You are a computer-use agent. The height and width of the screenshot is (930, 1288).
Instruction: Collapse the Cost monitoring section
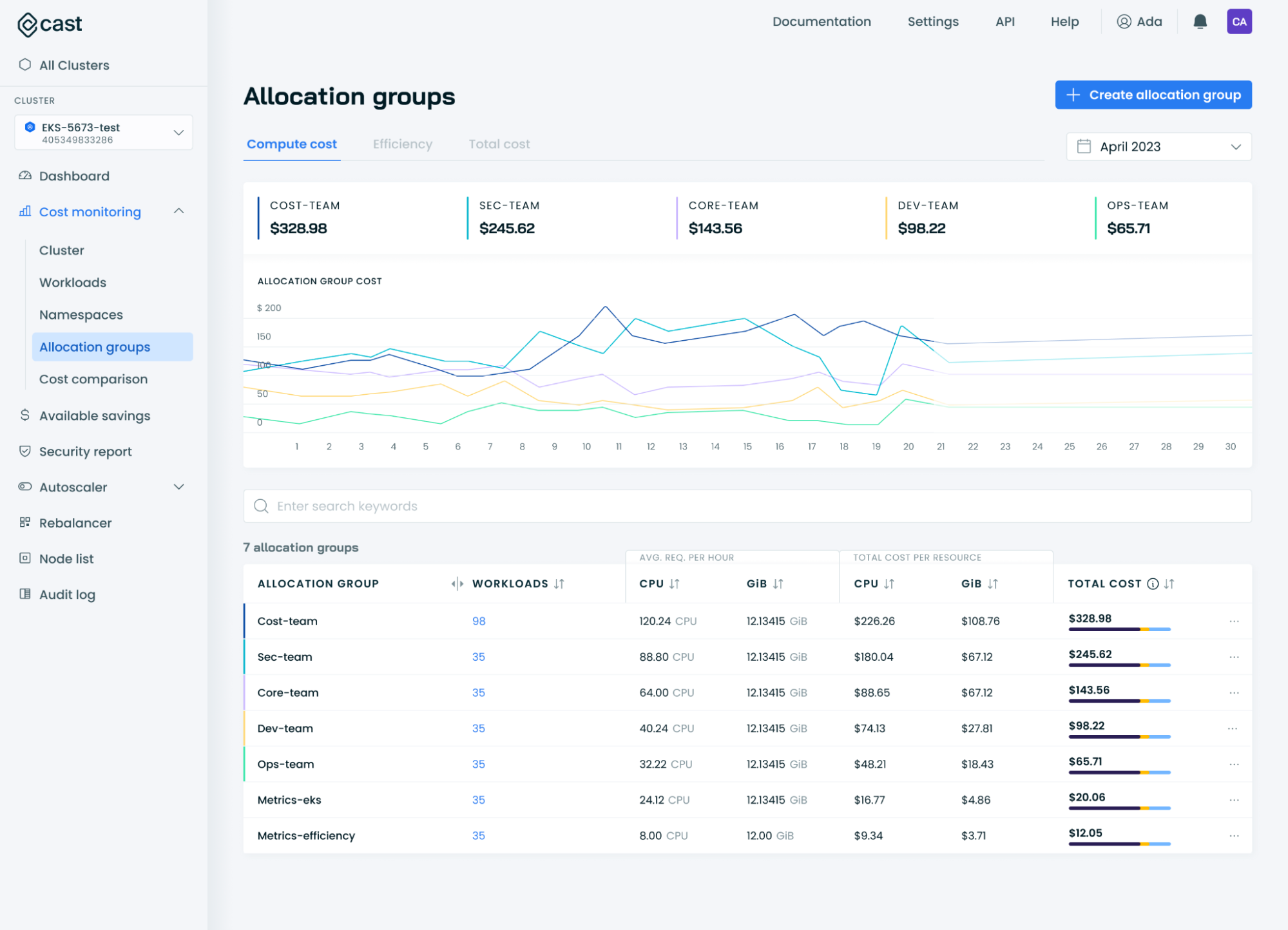(x=179, y=211)
